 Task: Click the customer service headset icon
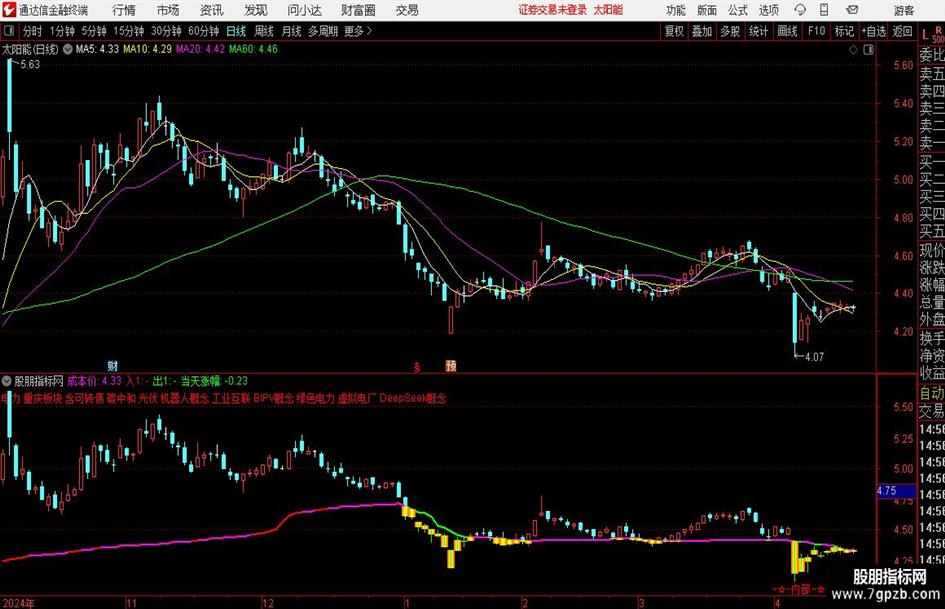[x=800, y=10]
